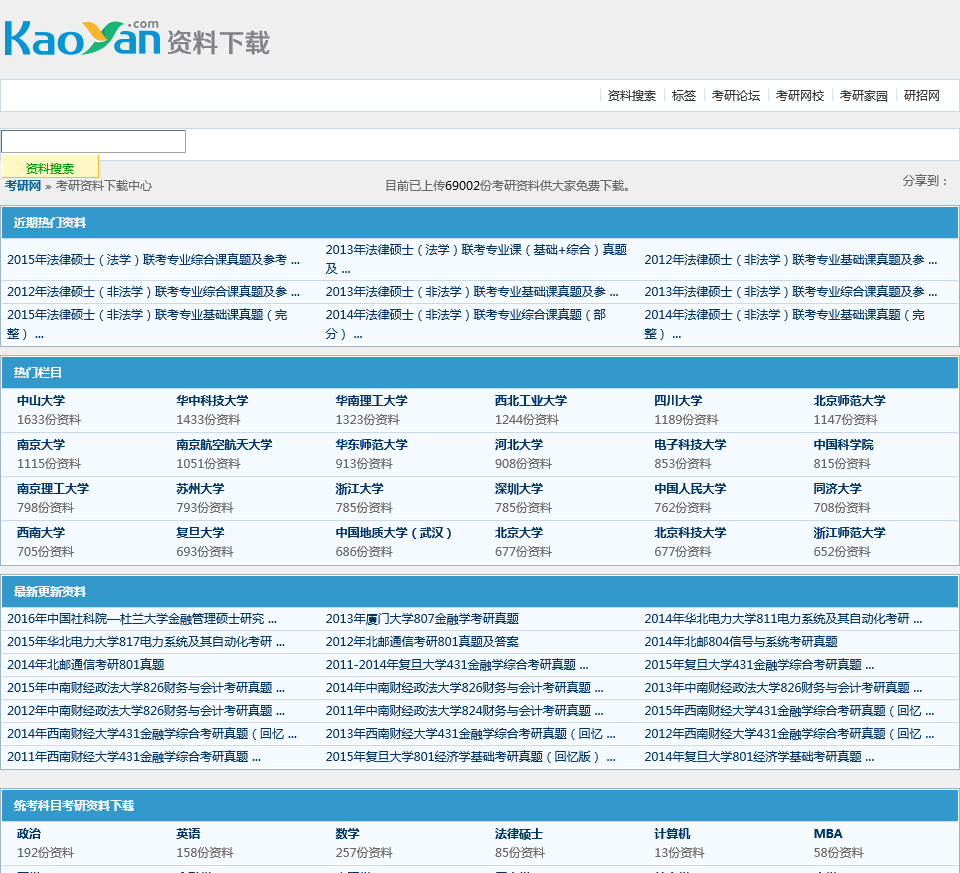Open 2013年法律硕士（法学）联考专业课（基础+综合）真题 link
This screenshot has width=960, height=873.
(476, 259)
